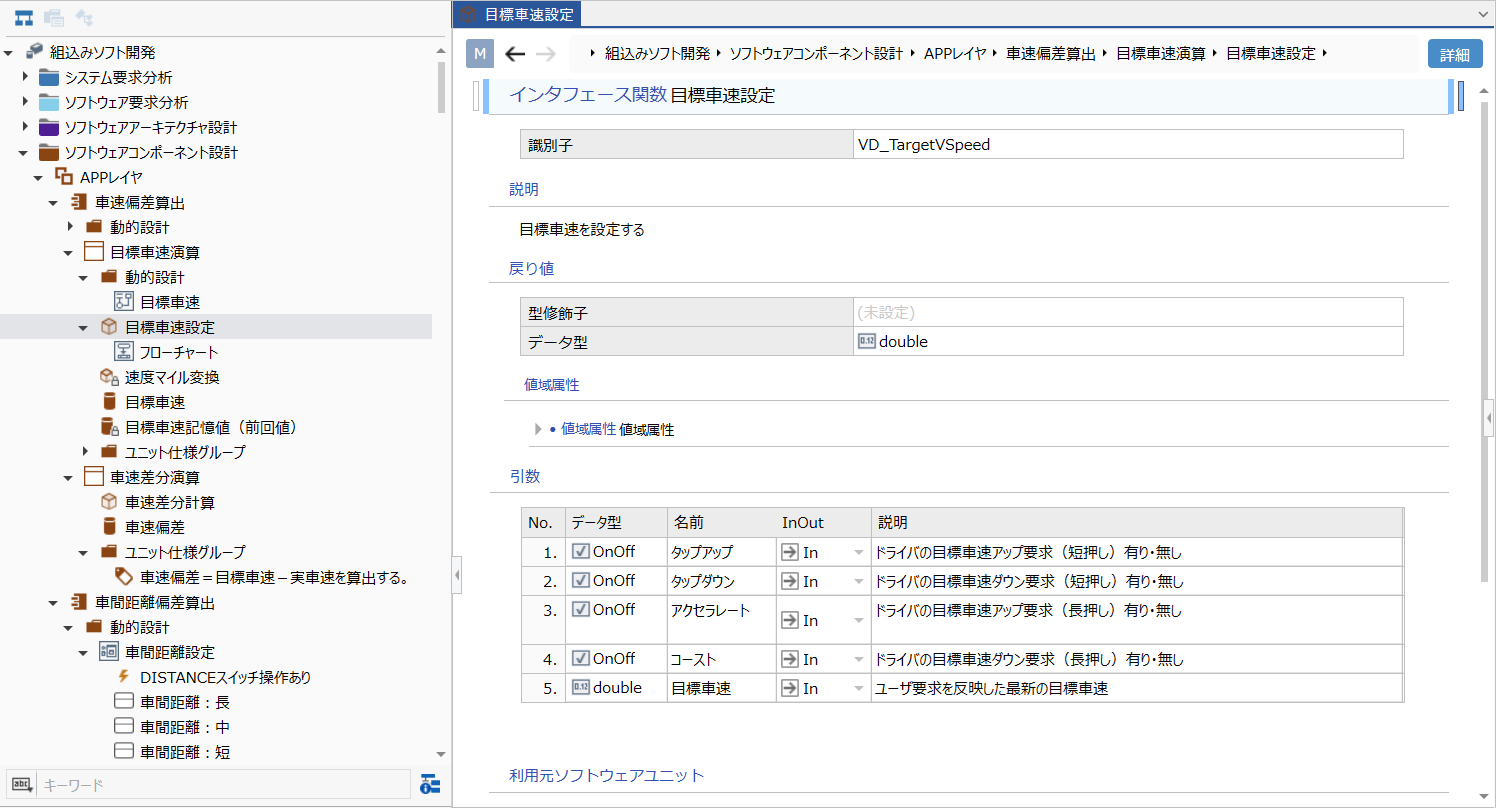Click the 詳細 button
This screenshot has height=808, width=1496.
[x=1455, y=54]
